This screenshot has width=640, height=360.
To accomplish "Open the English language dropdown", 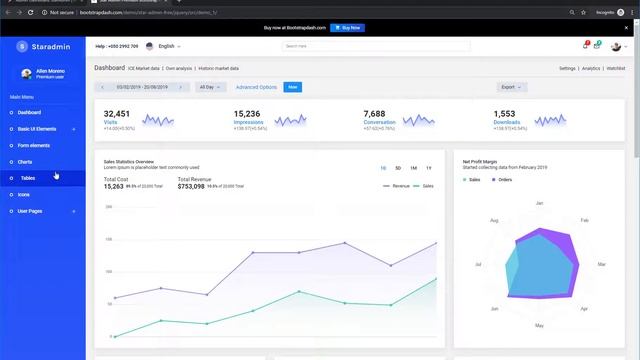I will click(x=169, y=46).
